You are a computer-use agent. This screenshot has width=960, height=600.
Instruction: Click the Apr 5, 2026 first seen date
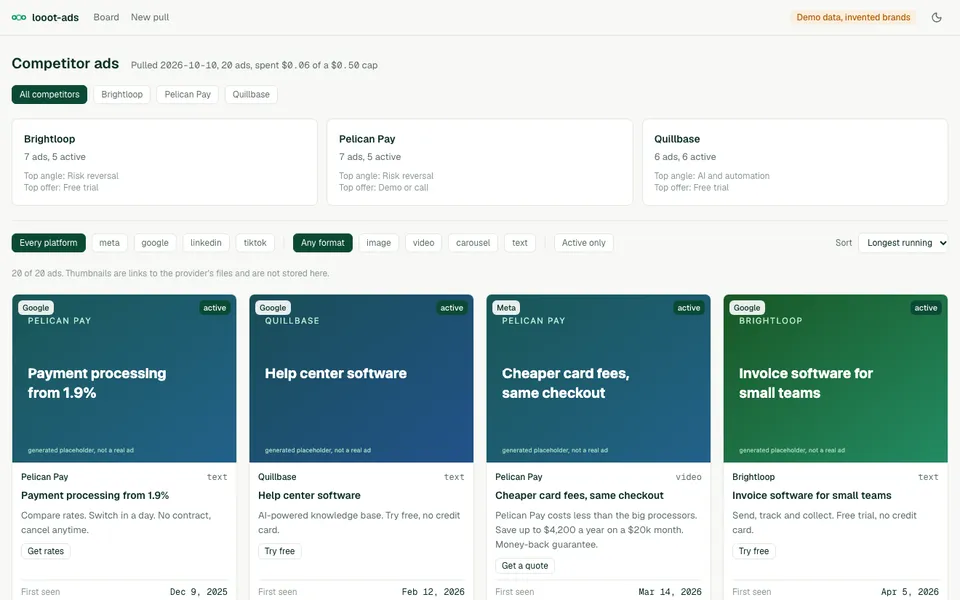click(x=910, y=592)
